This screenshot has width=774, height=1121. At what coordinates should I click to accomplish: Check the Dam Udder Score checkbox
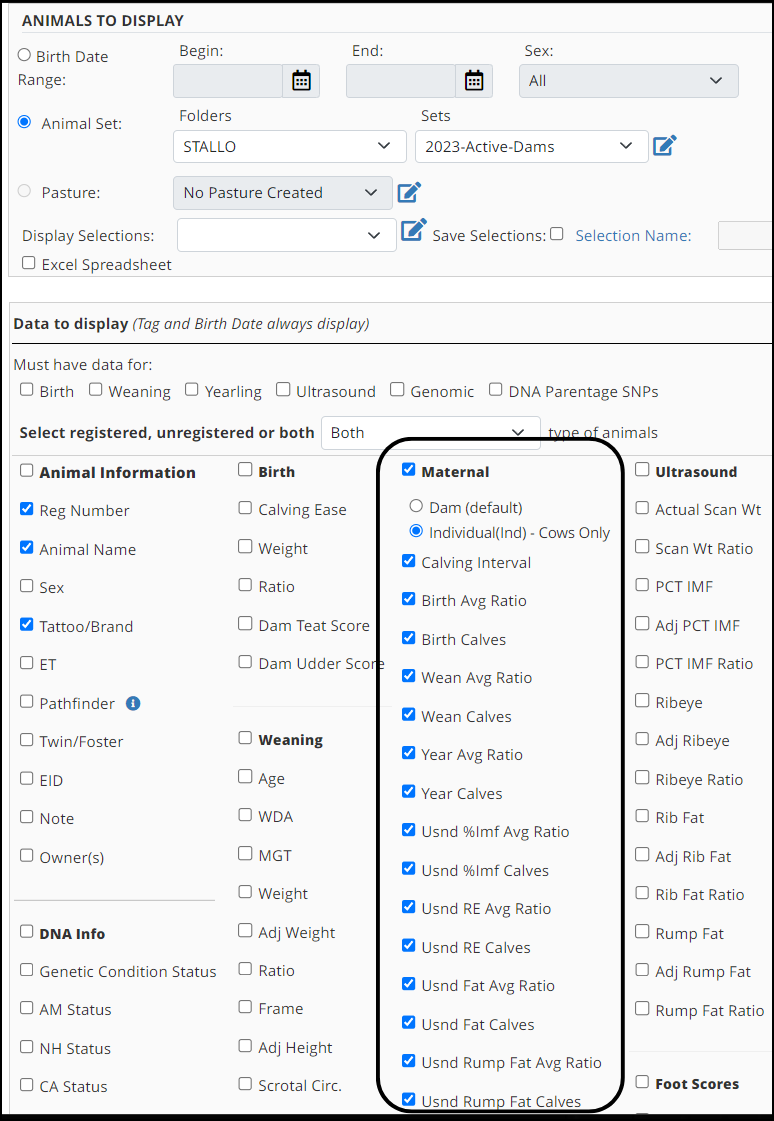(245, 661)
